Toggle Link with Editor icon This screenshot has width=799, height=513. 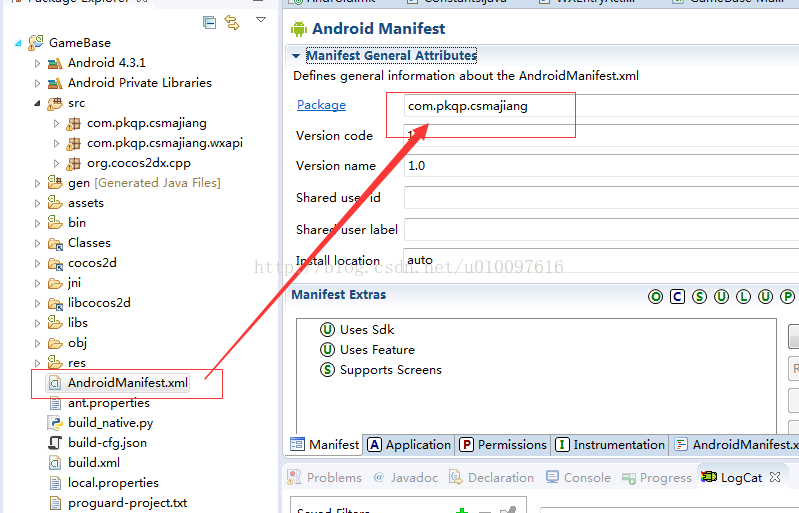(232, 22)
